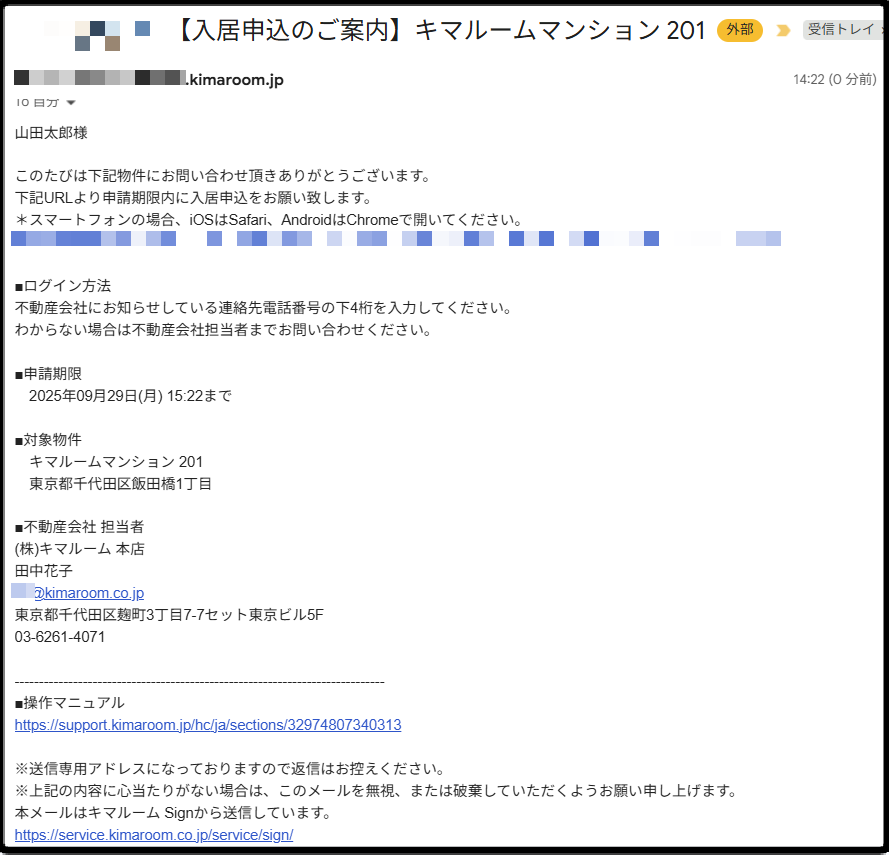Click the yellow importance marker arrow
Screen dimensions: 889x855
click(783, 30)
